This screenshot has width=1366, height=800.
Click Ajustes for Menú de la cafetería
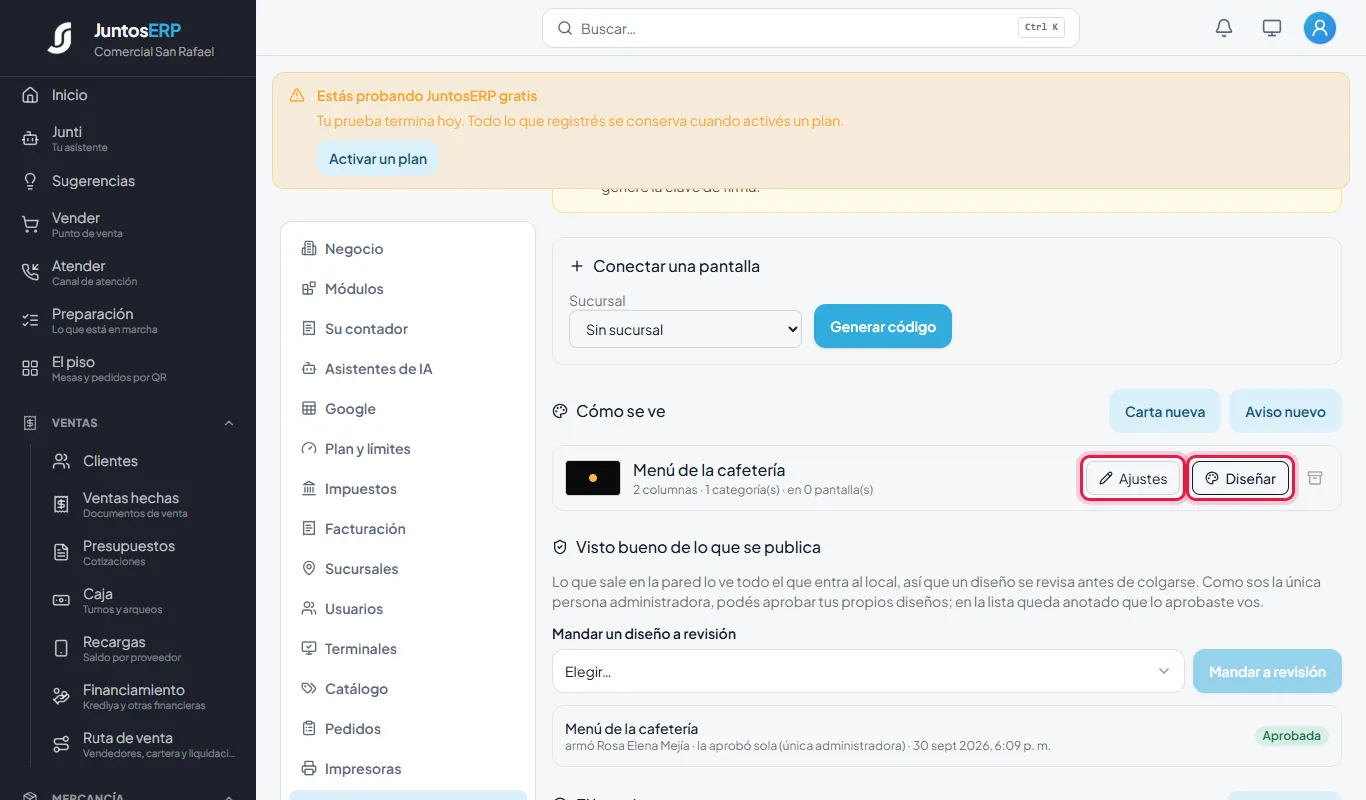click(x=1133, y=478)
